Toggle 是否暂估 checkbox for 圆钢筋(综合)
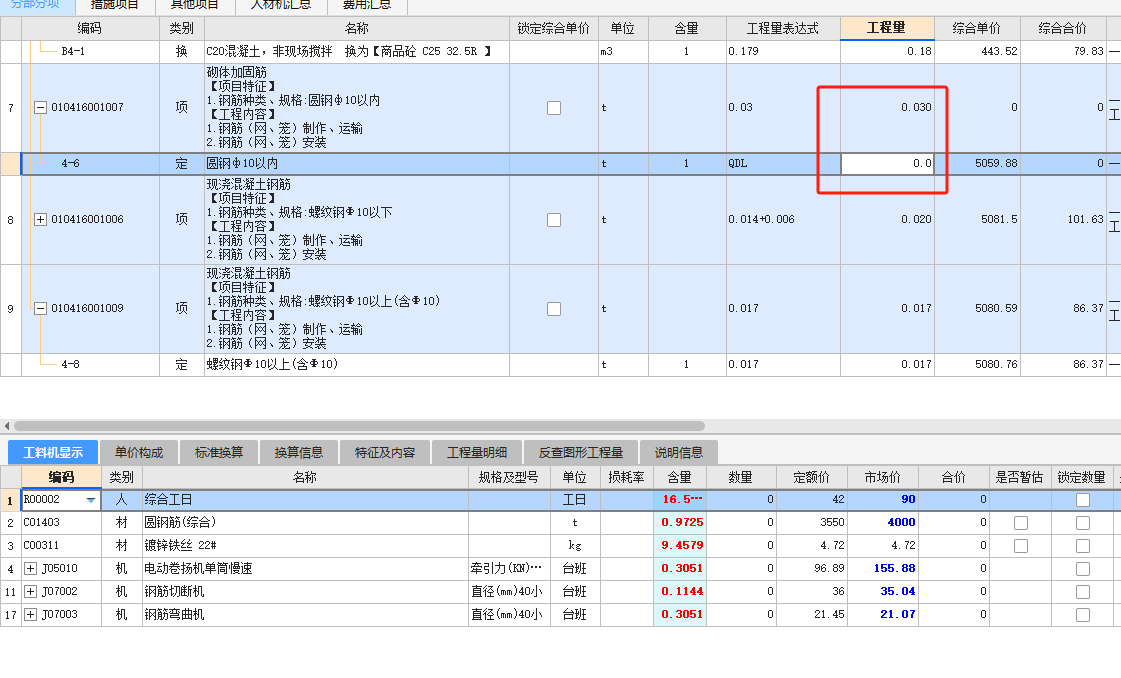The height and width of the screenshot is (678, 1121). 1021,523
